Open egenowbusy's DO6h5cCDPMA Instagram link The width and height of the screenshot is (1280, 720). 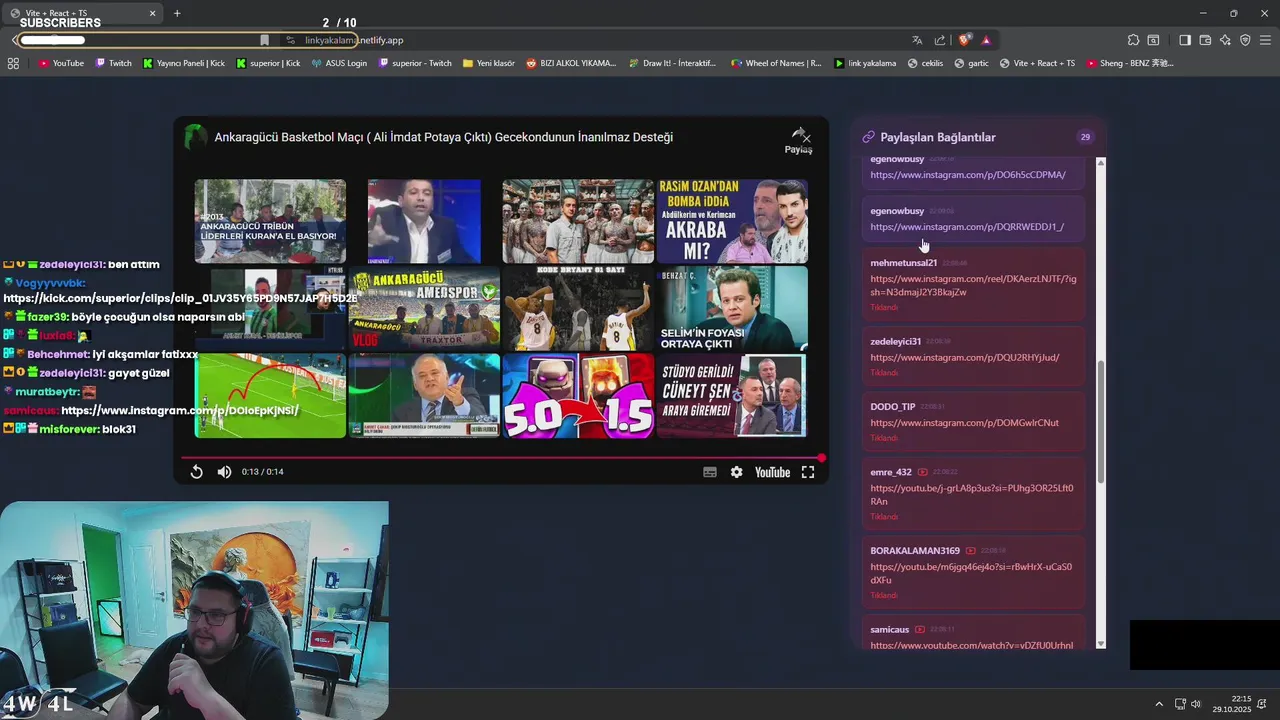(x=968, y=175)
